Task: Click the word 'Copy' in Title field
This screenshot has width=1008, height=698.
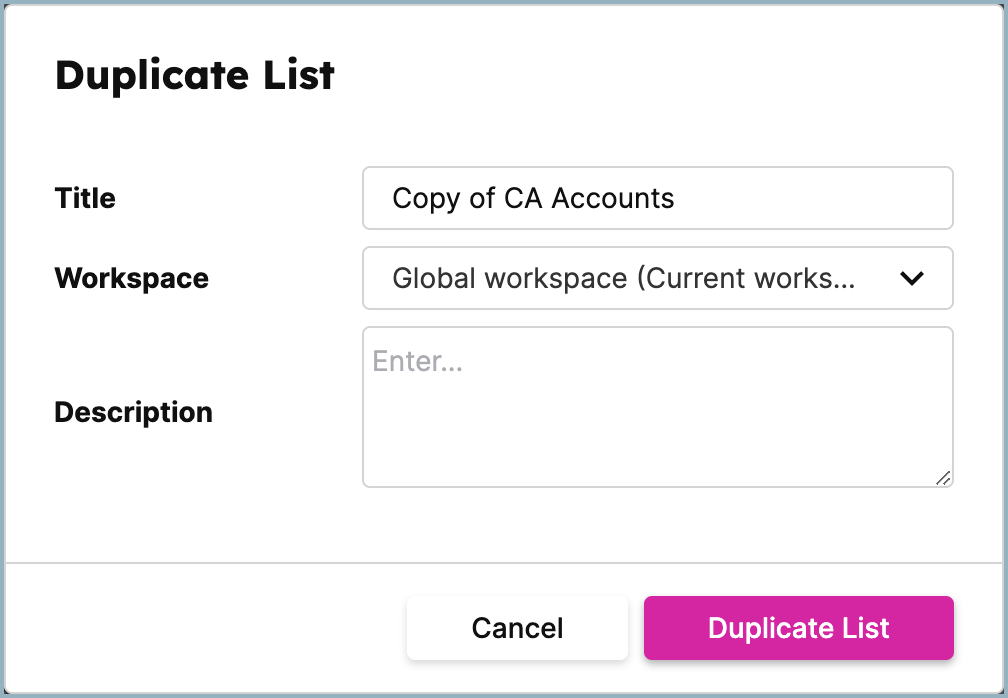Action: (427, 199)
